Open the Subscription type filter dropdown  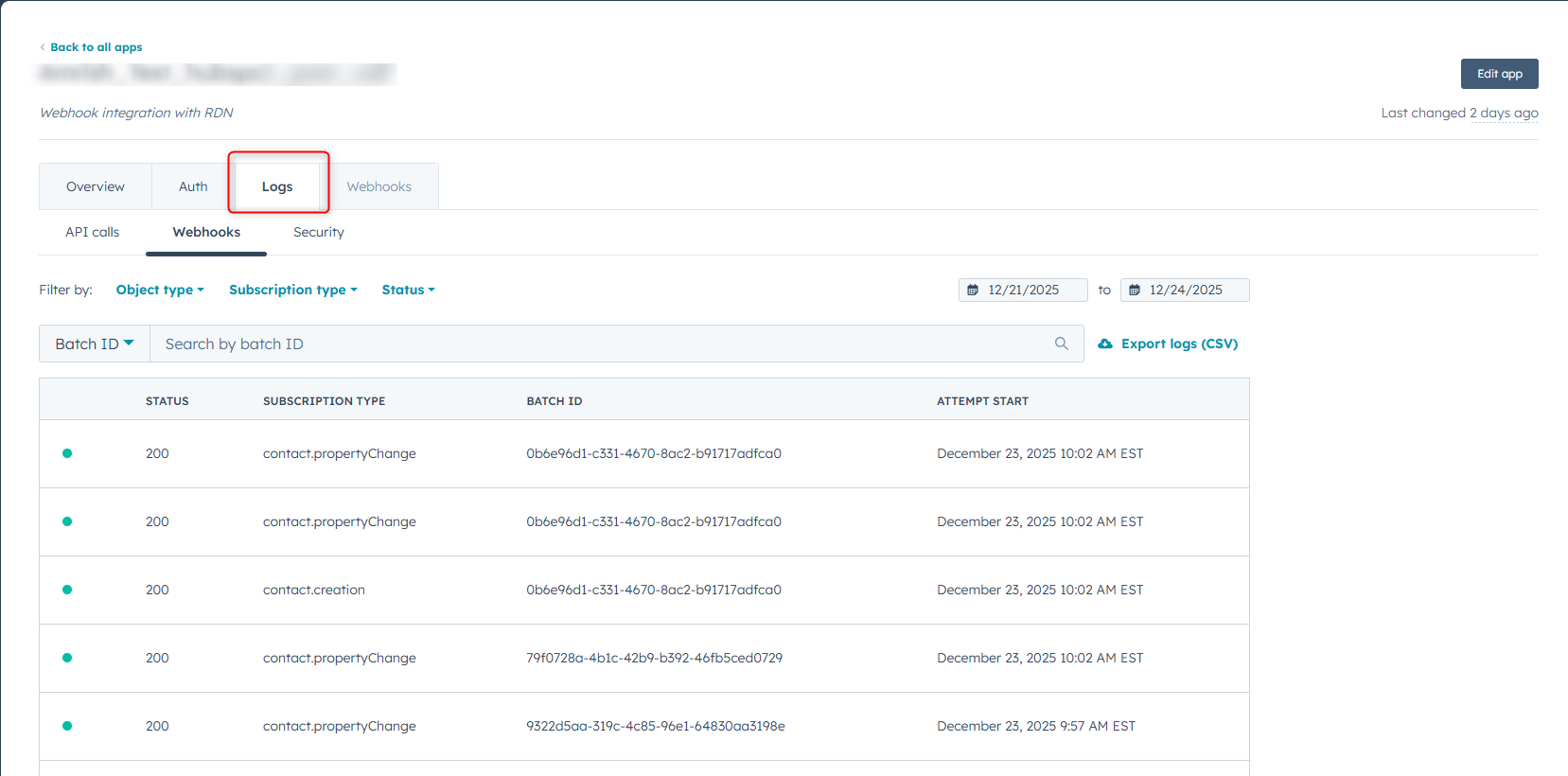point(292,290)
